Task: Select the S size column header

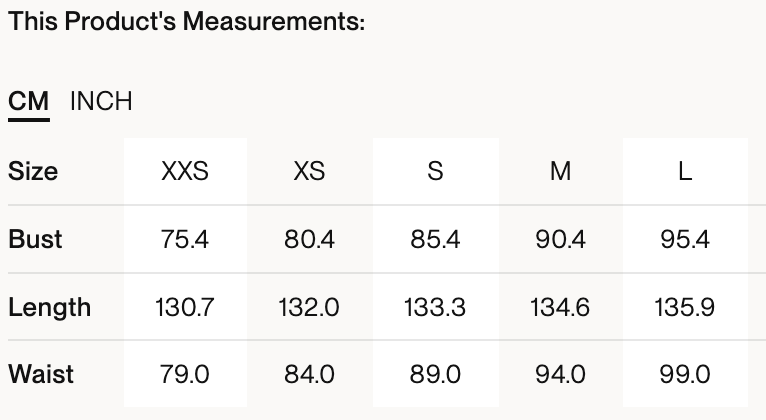Action: pyautogui.click(x=435, y=171)
